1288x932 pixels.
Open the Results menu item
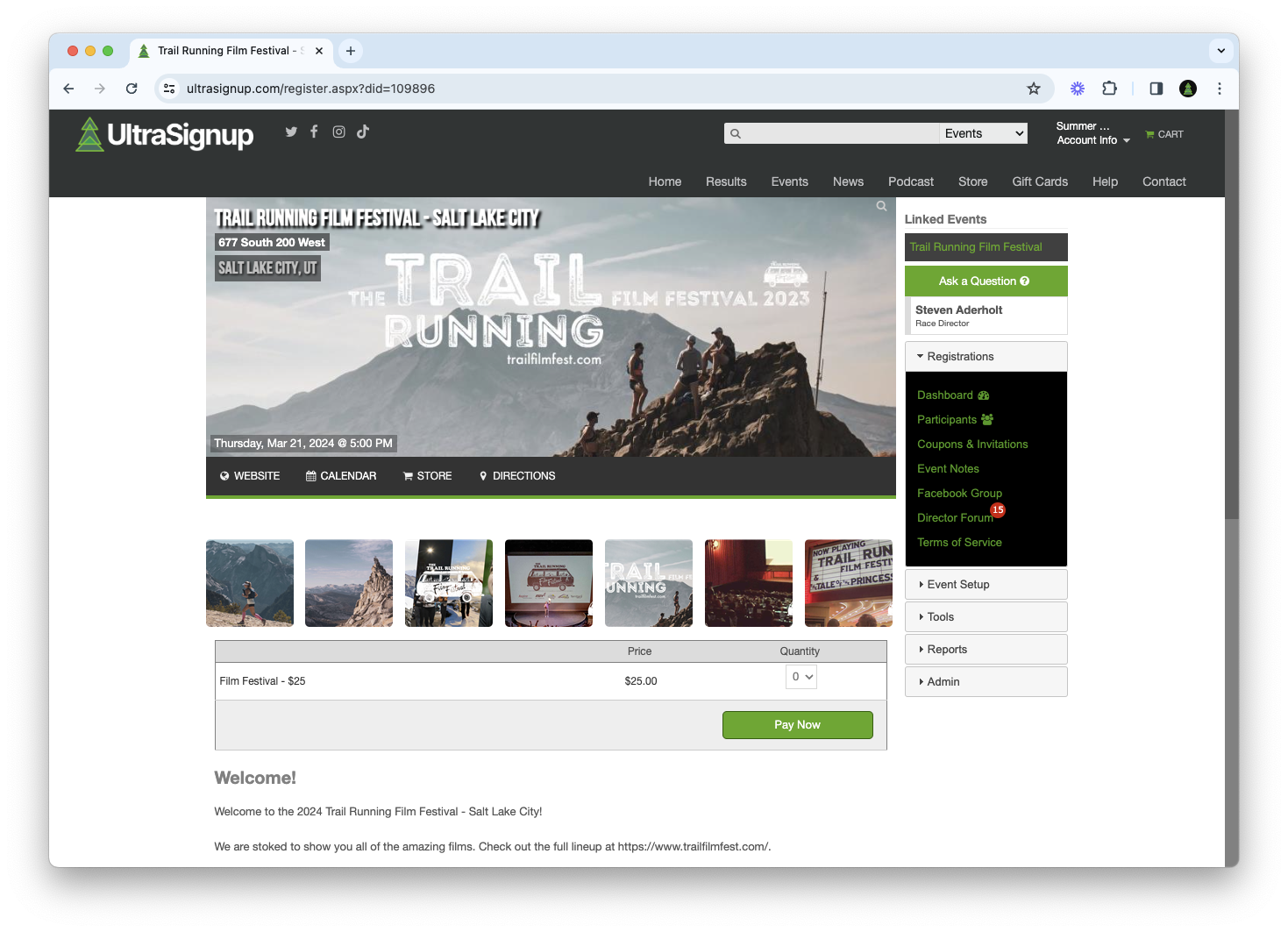click(x=726, y=181)
